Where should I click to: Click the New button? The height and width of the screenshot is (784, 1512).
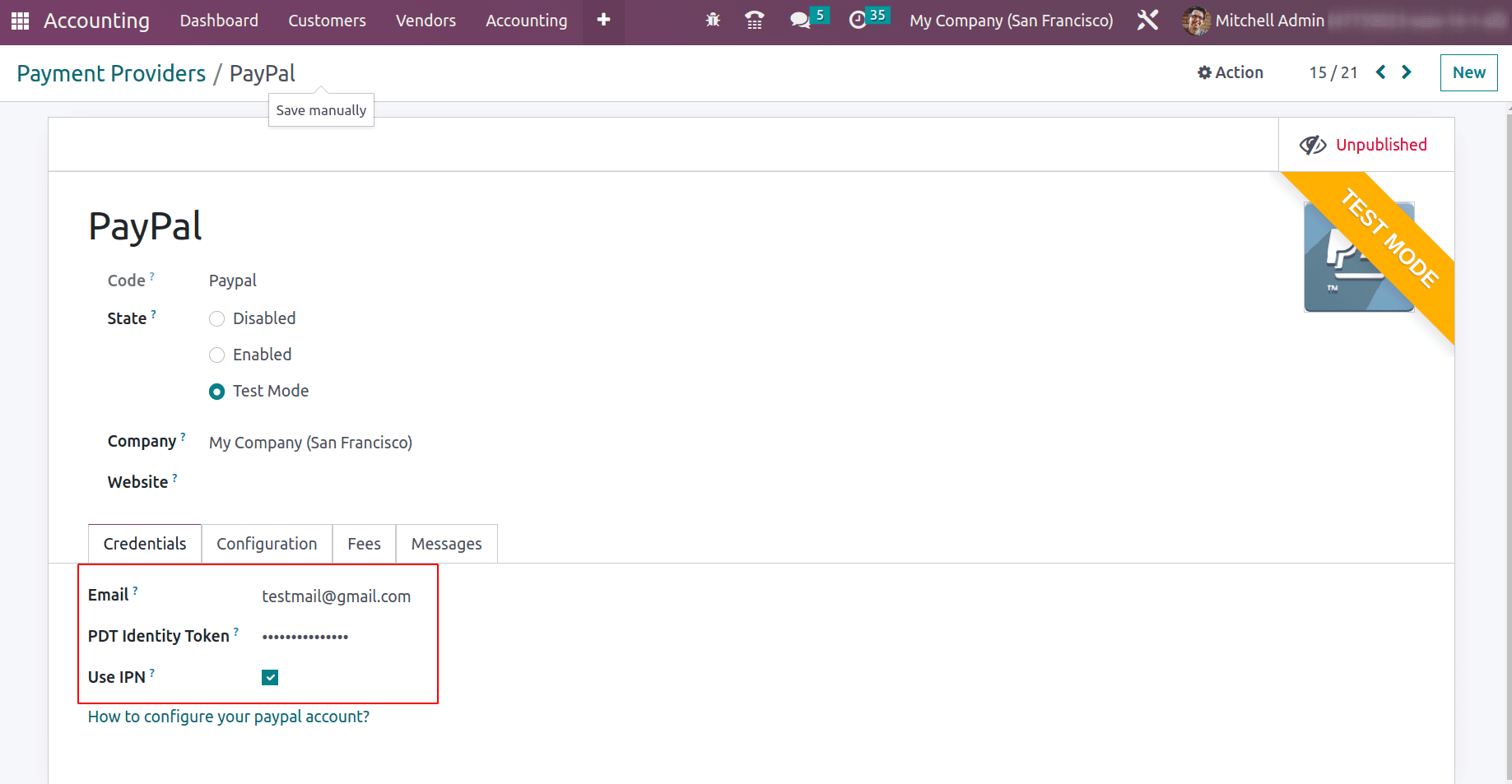tap(1468, 72)
